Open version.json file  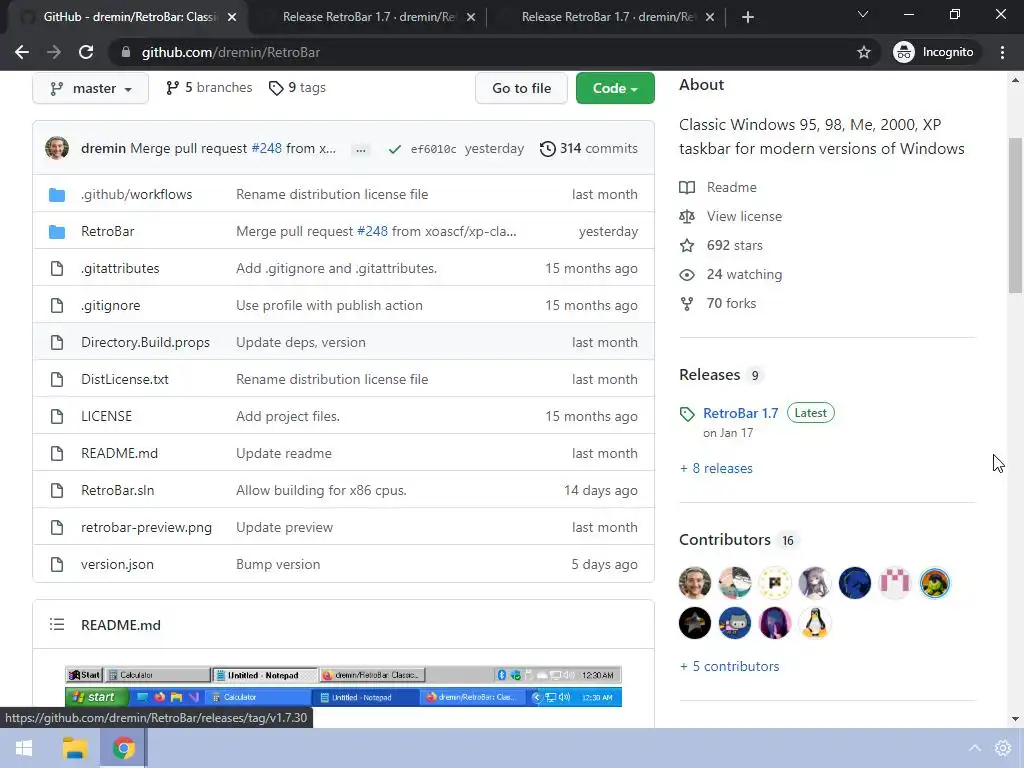click(x=118, y=564)
